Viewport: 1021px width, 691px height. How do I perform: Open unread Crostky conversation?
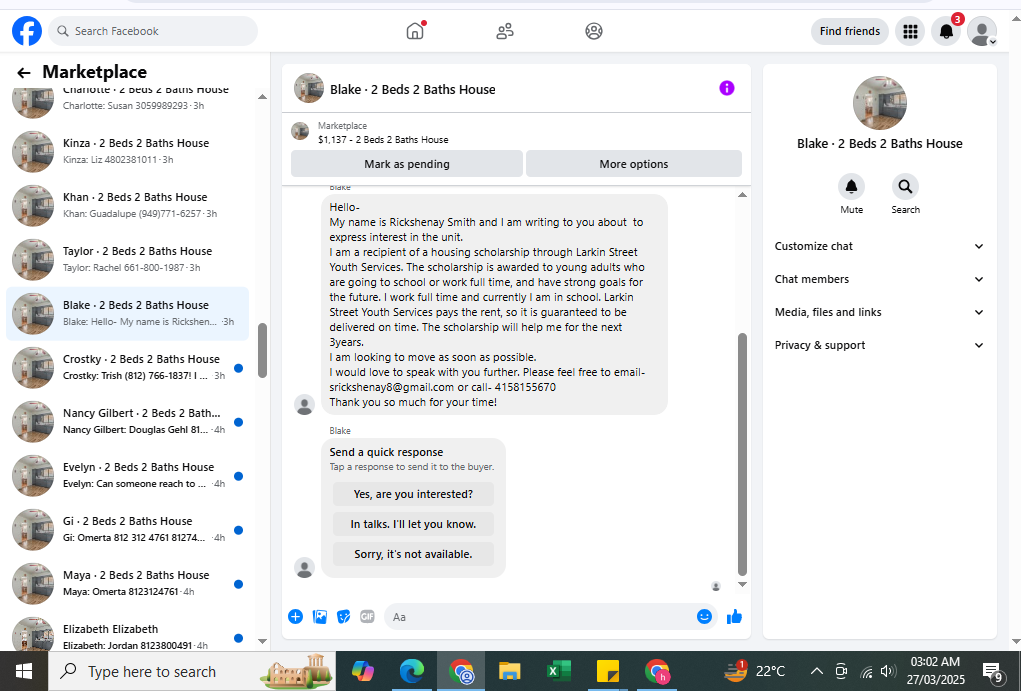128,367
